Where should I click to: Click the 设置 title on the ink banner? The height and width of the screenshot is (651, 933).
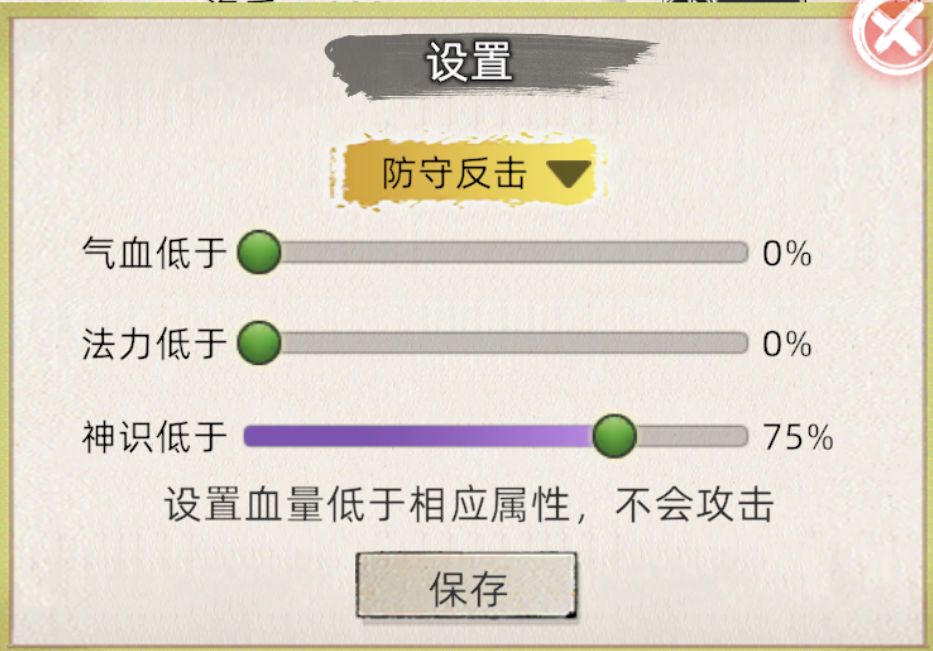pos(469,62)
